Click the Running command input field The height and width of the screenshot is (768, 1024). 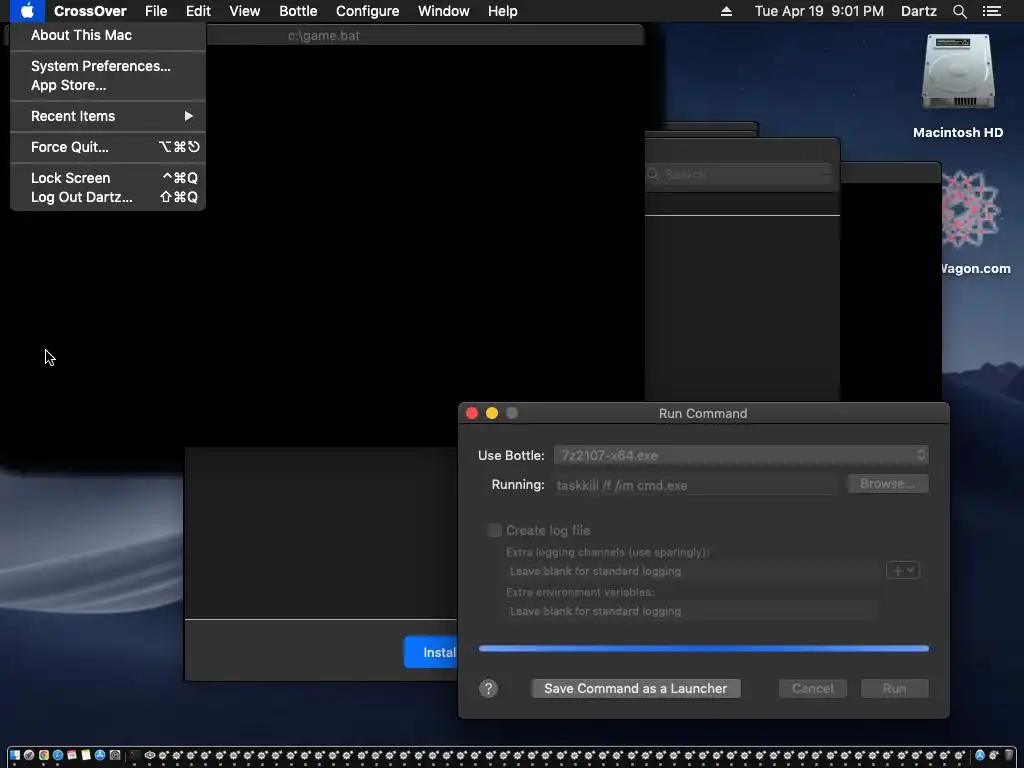[696, 485]
